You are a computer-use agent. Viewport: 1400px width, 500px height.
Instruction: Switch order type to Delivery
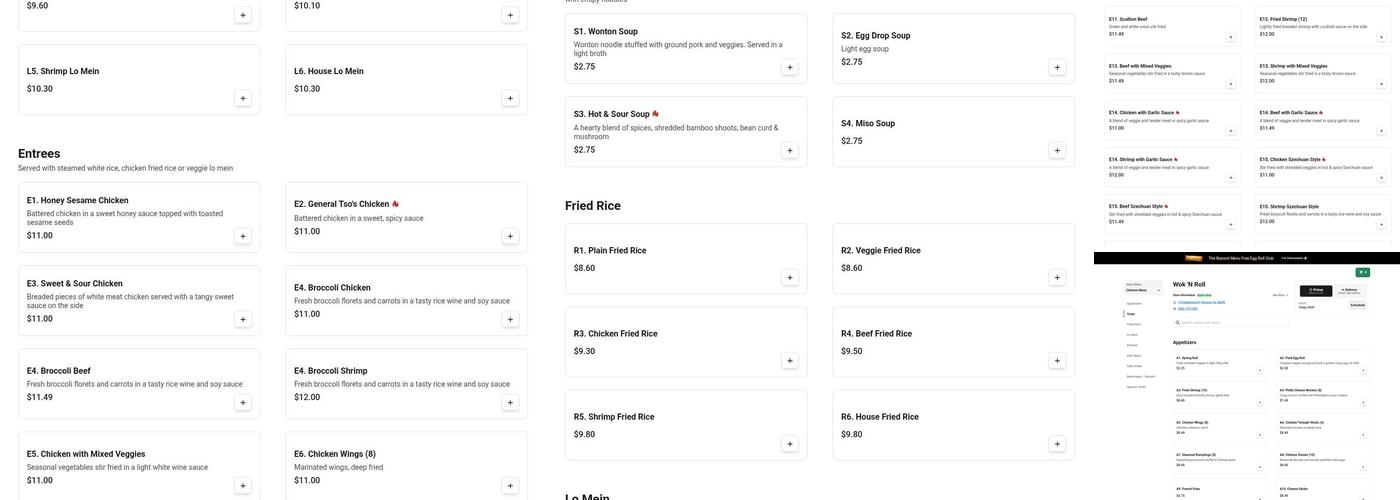pos(1350,290)
